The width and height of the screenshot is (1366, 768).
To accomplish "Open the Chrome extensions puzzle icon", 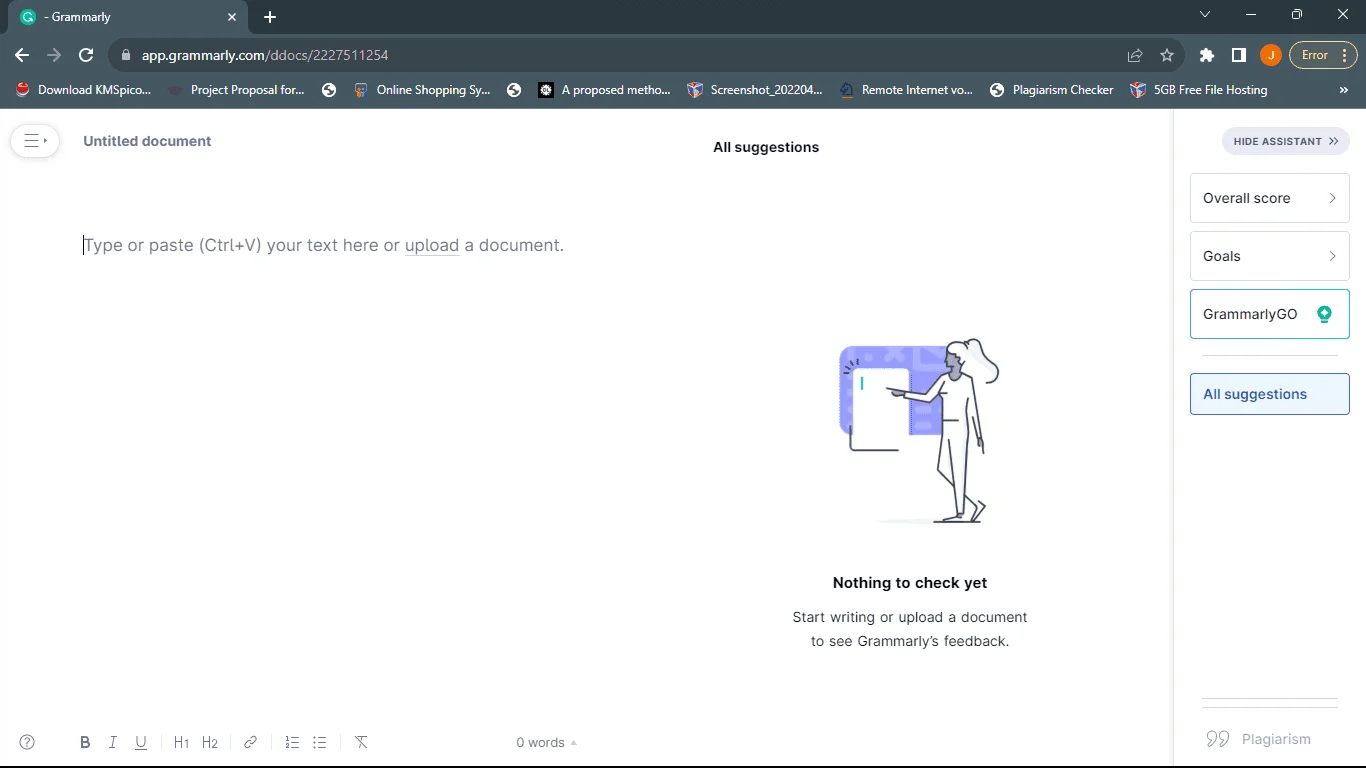I will pos(1207,55).
